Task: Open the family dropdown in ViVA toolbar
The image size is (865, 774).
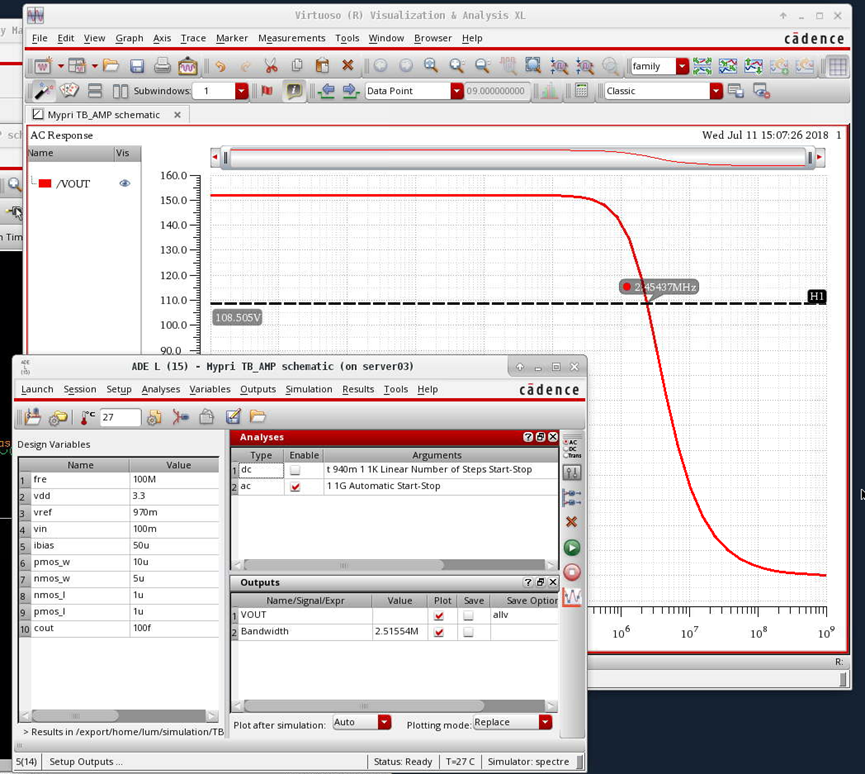Action: point(680,65)
